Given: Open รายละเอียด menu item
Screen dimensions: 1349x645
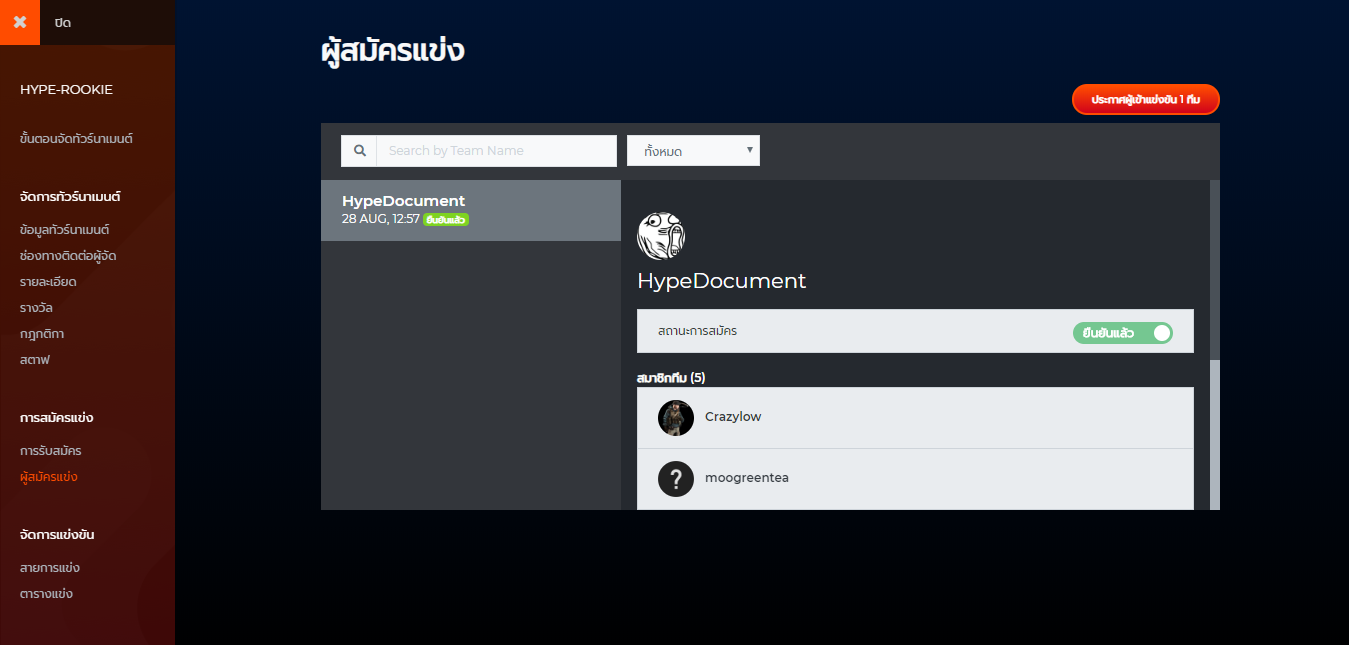Looking at the screenshot, I should point(48,282).
